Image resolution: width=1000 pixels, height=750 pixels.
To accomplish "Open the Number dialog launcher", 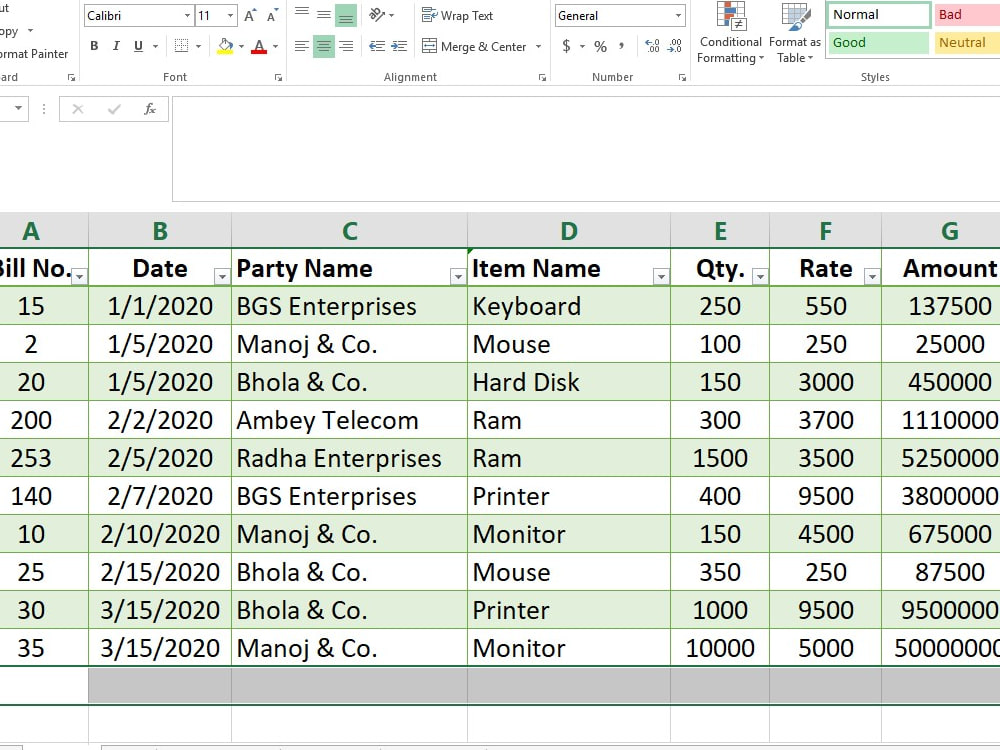I will [x=682, y=77].
